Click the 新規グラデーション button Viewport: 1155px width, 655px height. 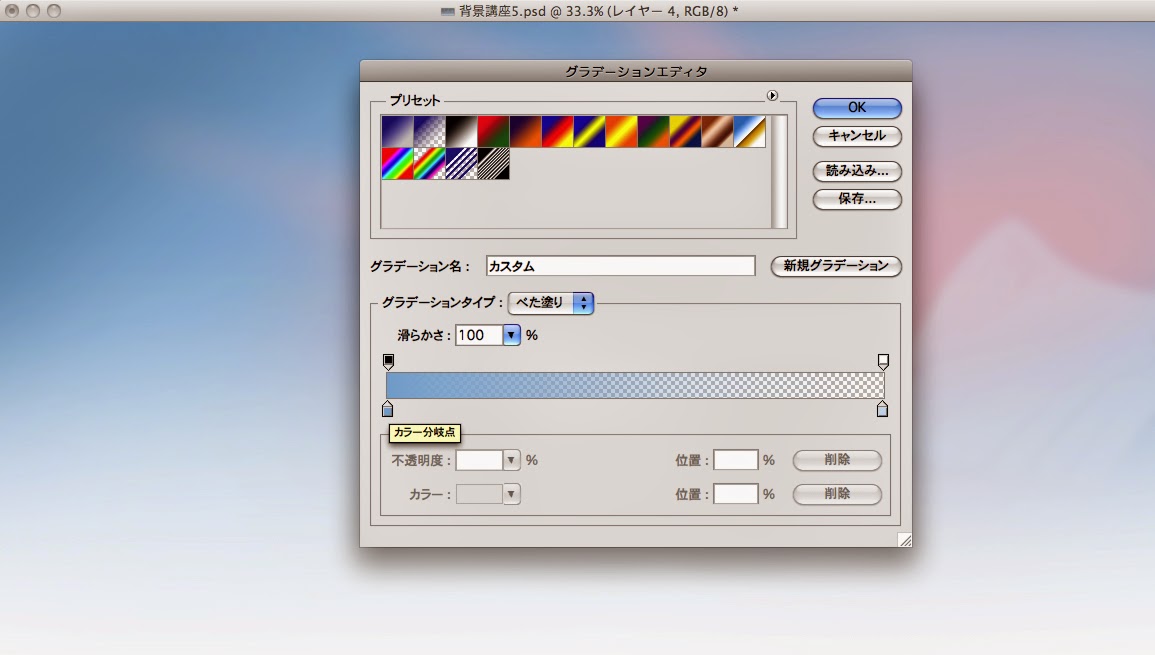pyautogui.click(x=836, y=266)
